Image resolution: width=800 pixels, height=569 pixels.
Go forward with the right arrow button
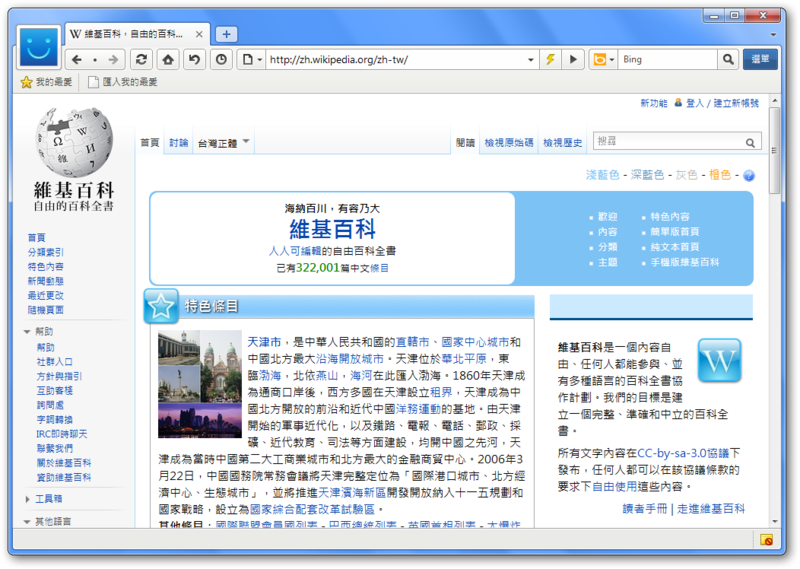click(113, 60)
